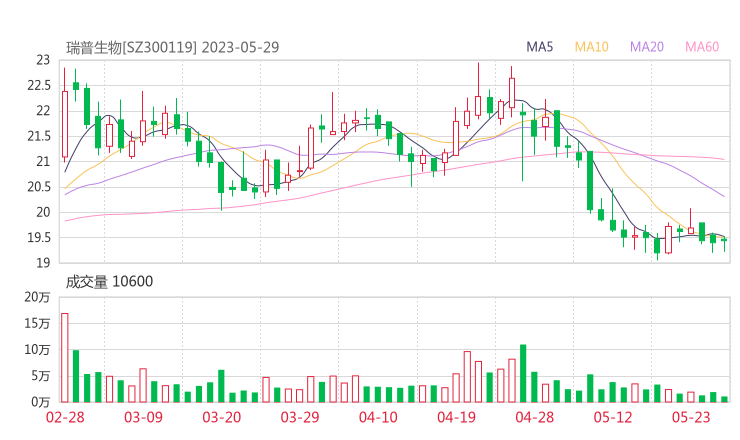Click the 23 price axis label

[x=43, y=60]
